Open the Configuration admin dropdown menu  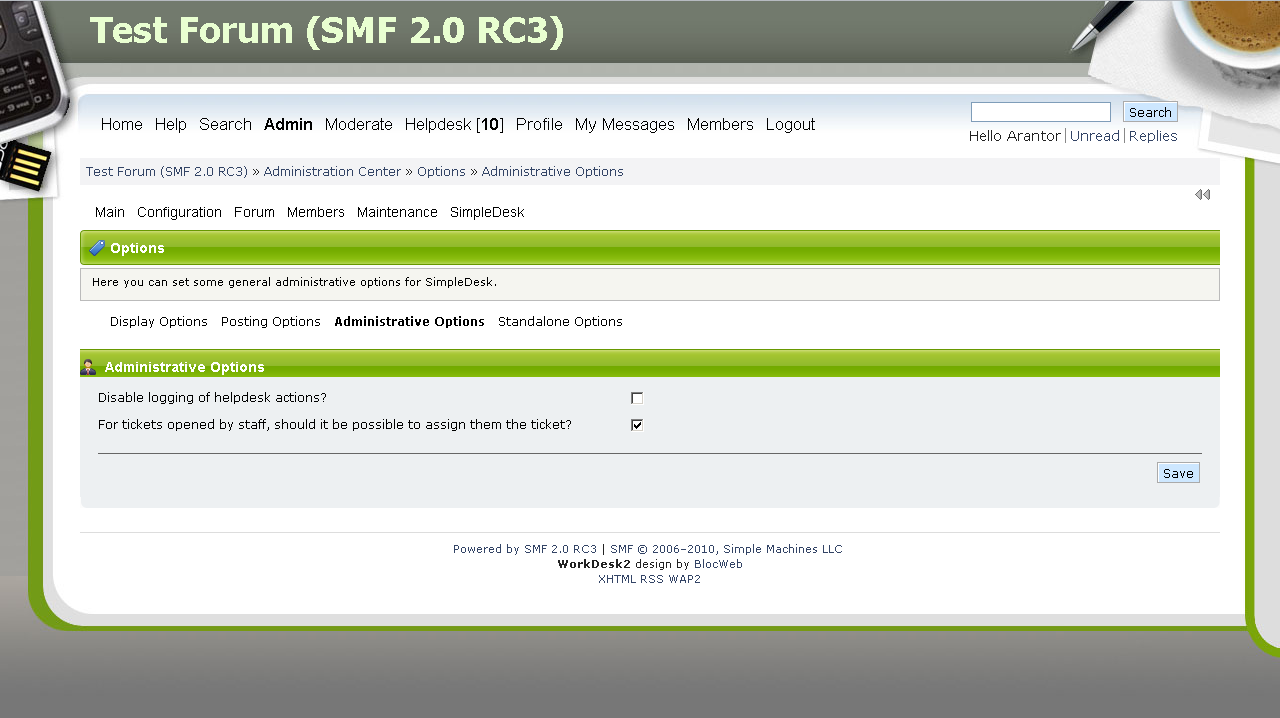click(179, 212)
